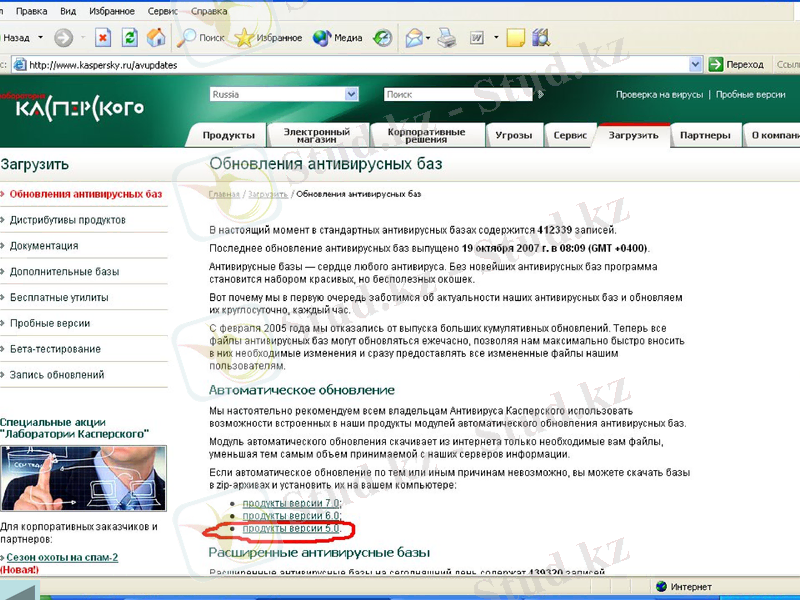Open the Back button history dropdown arrow

[40, 38]
